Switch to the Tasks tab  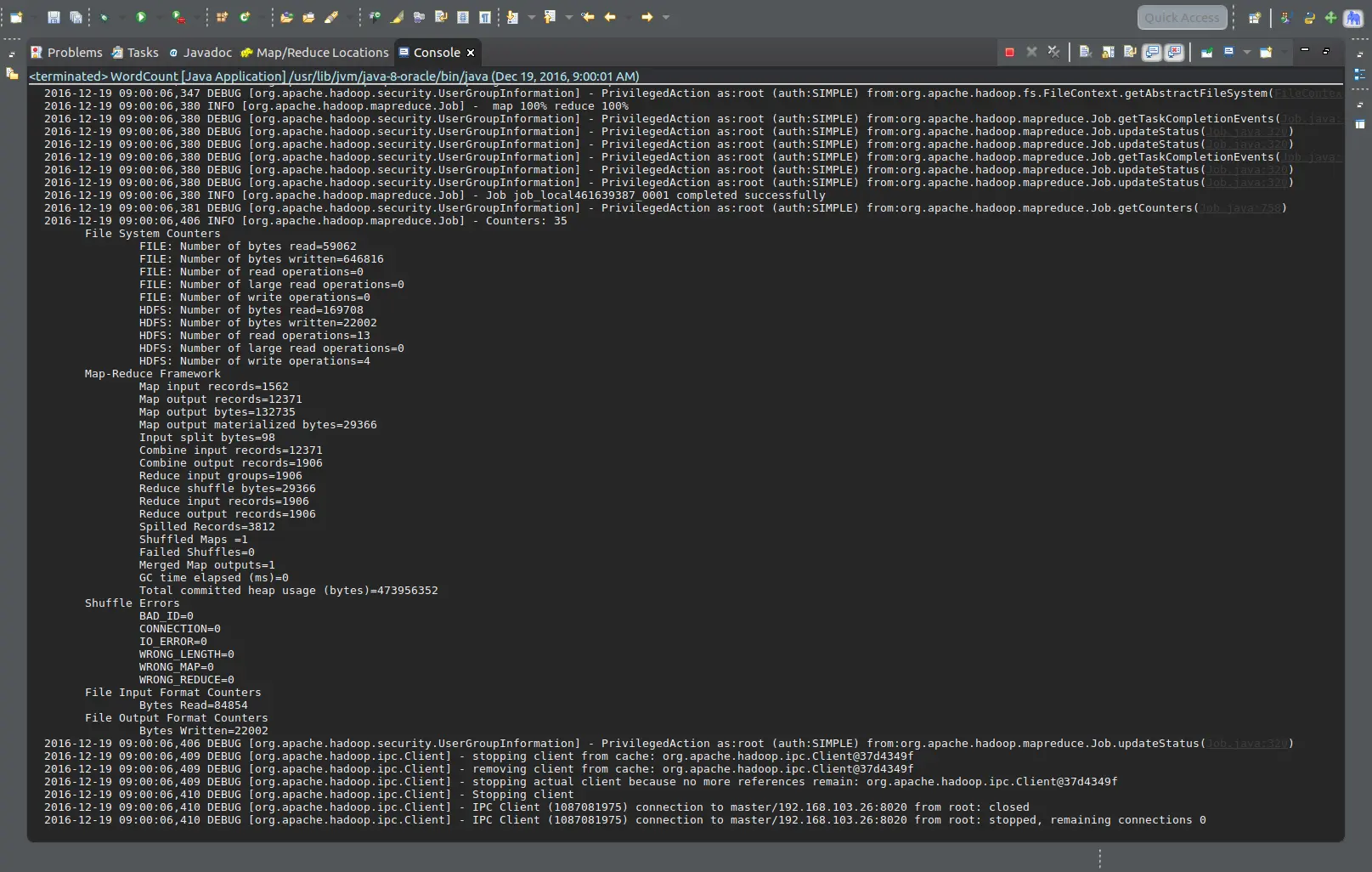[135, 53]
